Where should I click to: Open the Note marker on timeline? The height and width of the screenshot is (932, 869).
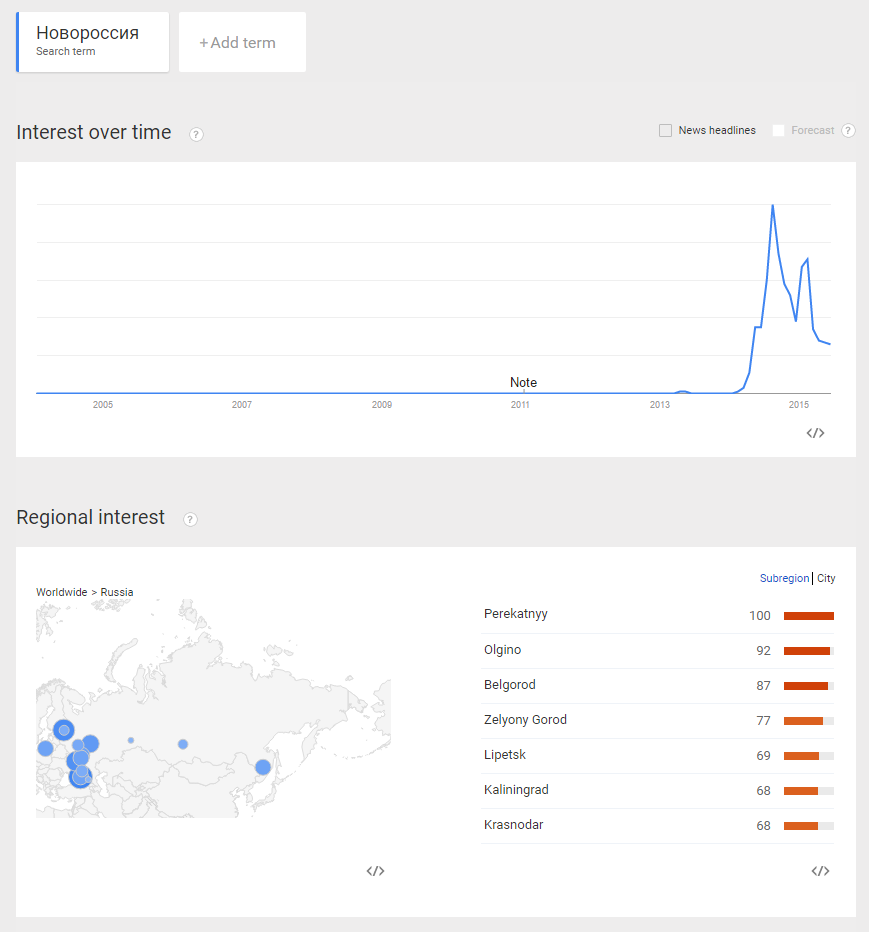(x=523, y=383)
